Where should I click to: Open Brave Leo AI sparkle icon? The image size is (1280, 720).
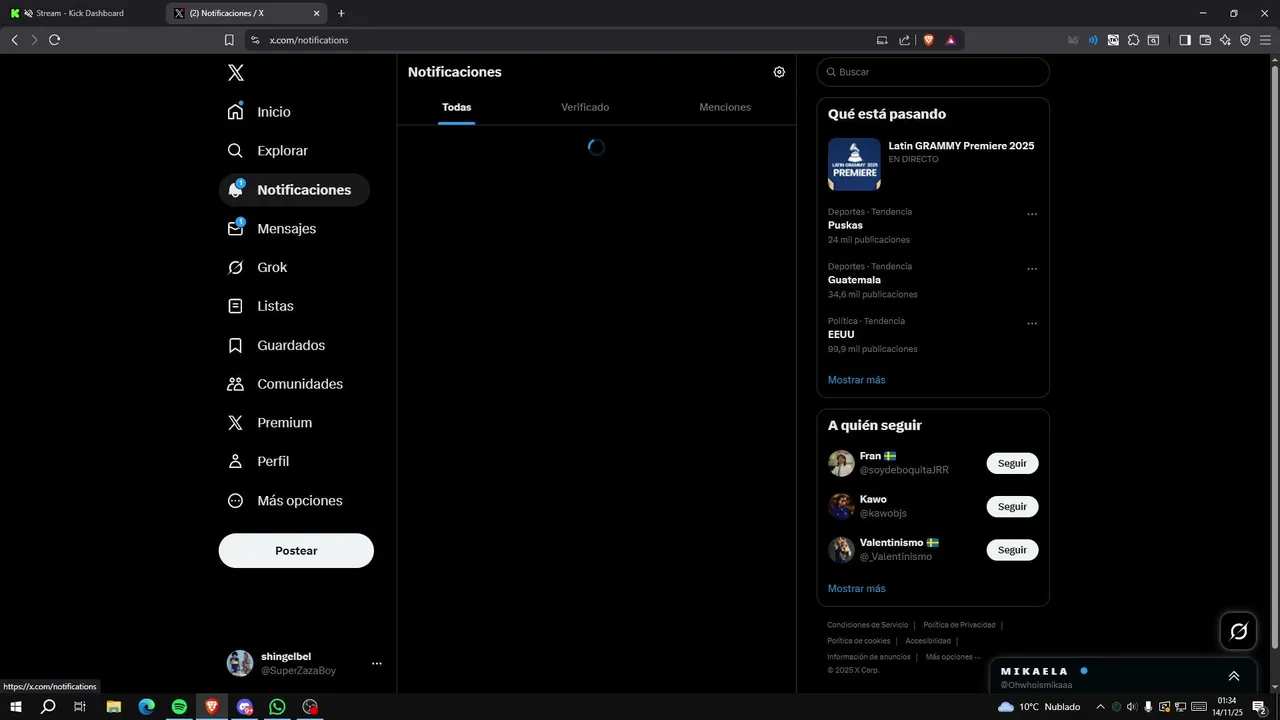(1225, 40)
